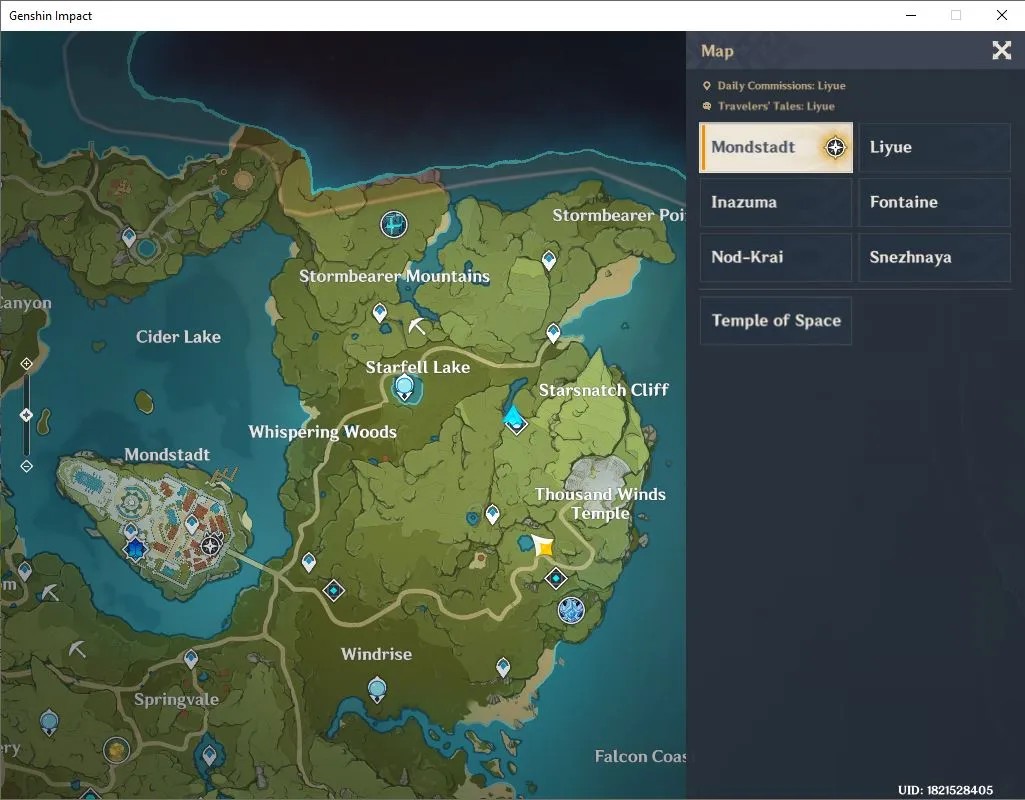Open the Temple of Space map

click(x=776, y=320)
